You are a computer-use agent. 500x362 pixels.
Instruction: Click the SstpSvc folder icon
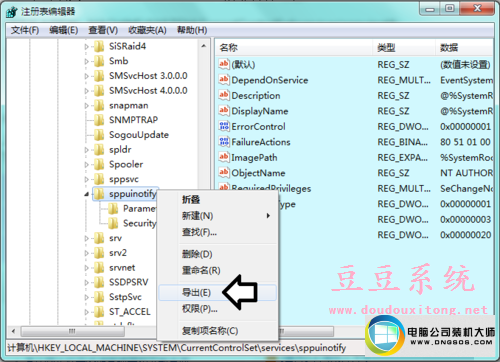[99, 297]
